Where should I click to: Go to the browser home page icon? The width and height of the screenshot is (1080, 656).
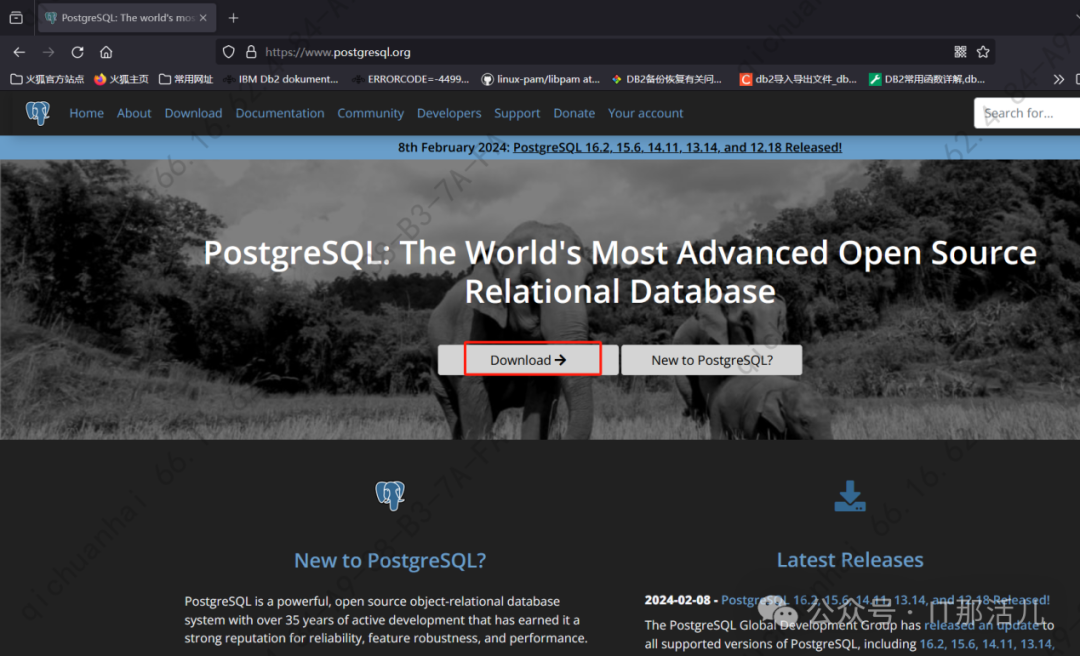click(x=106, y=52)
